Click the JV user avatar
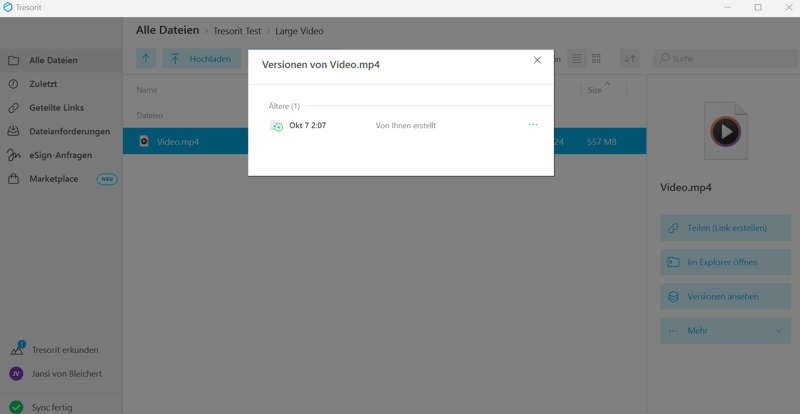This screenshot has width=800, height=414. click(16, 374)
